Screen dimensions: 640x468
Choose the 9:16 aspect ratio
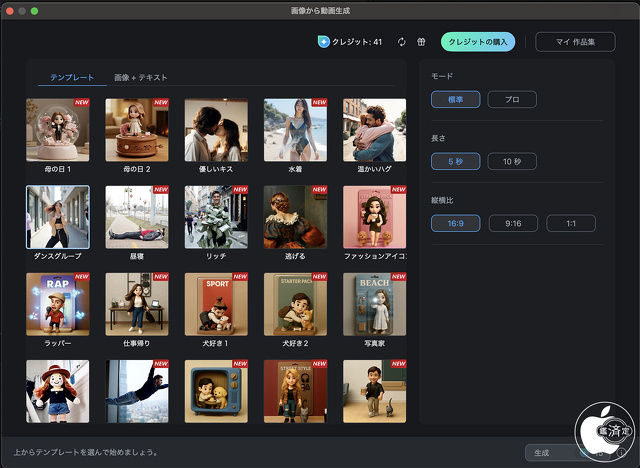click(512, 223)
